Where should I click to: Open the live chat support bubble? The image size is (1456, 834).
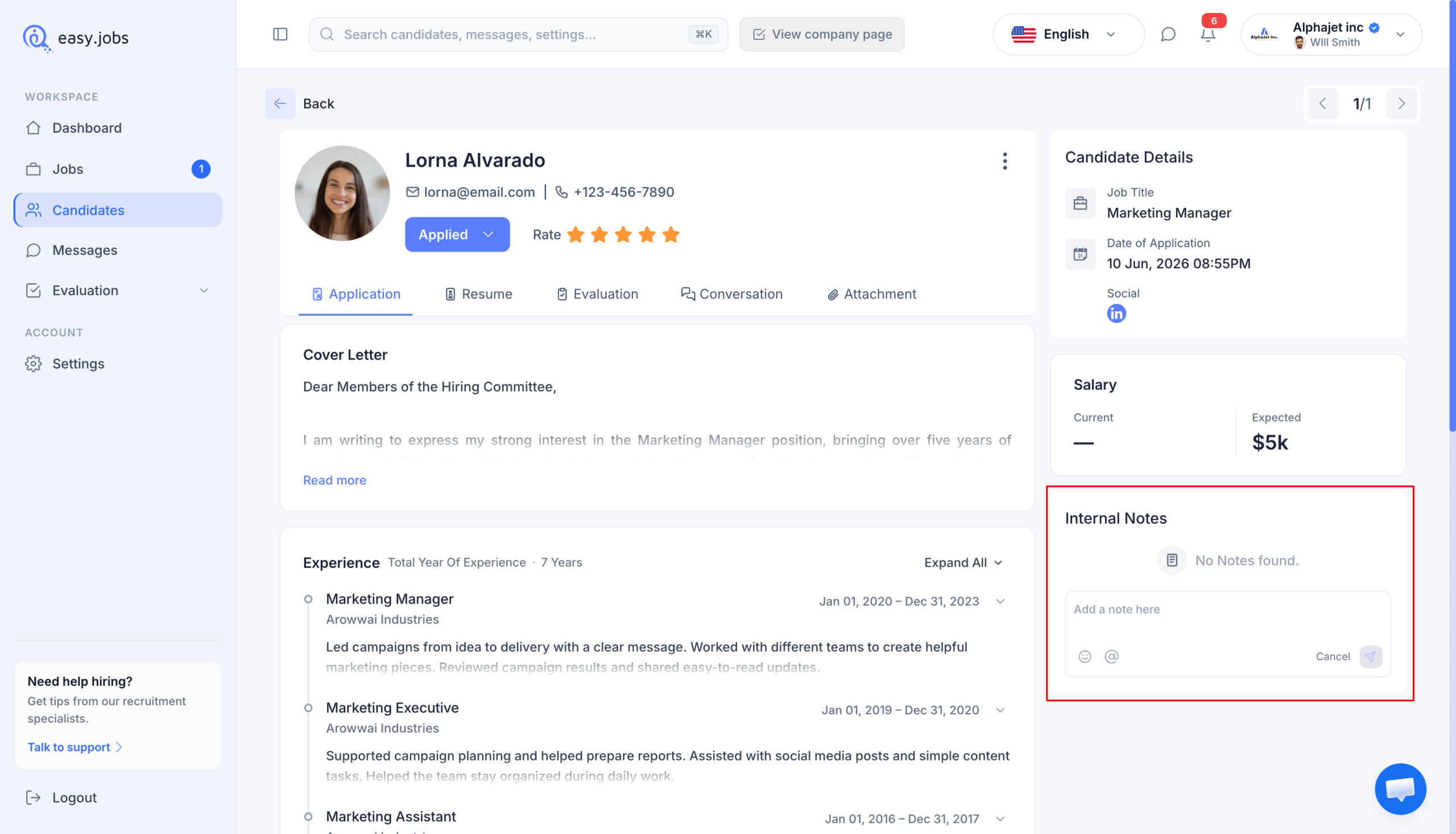[1400, 788]
